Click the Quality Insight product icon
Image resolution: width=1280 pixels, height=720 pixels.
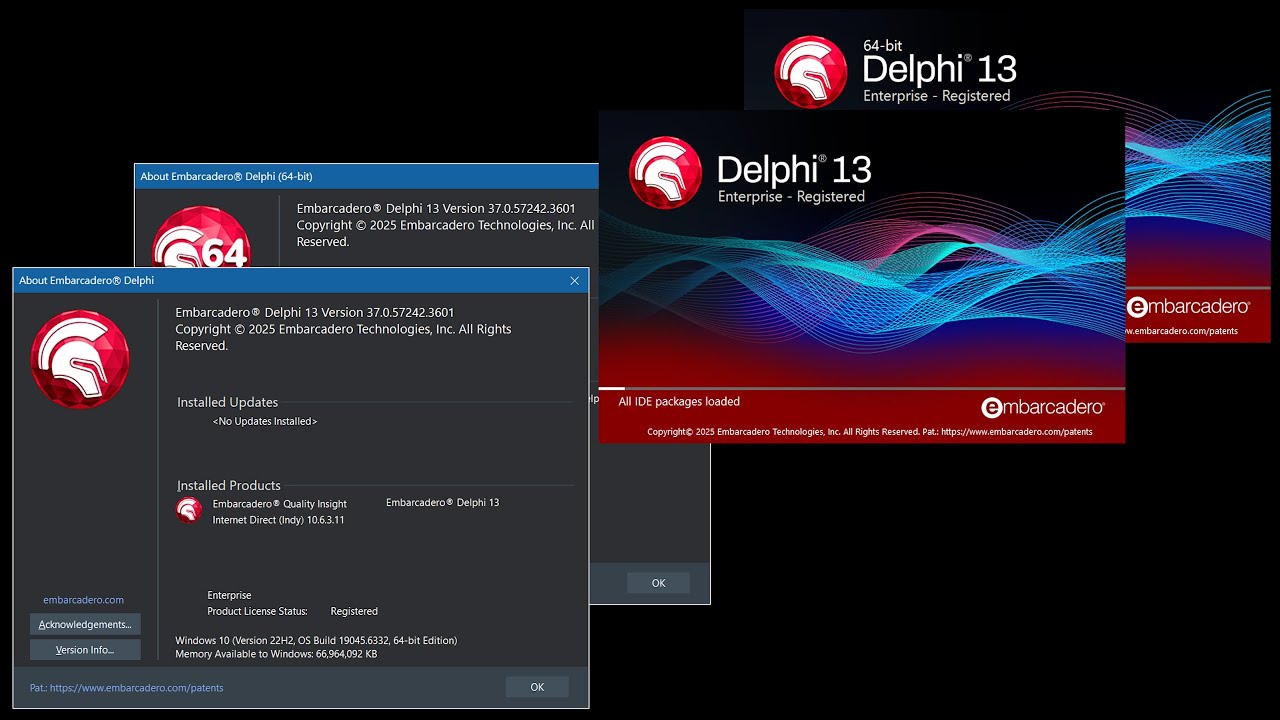189,510
